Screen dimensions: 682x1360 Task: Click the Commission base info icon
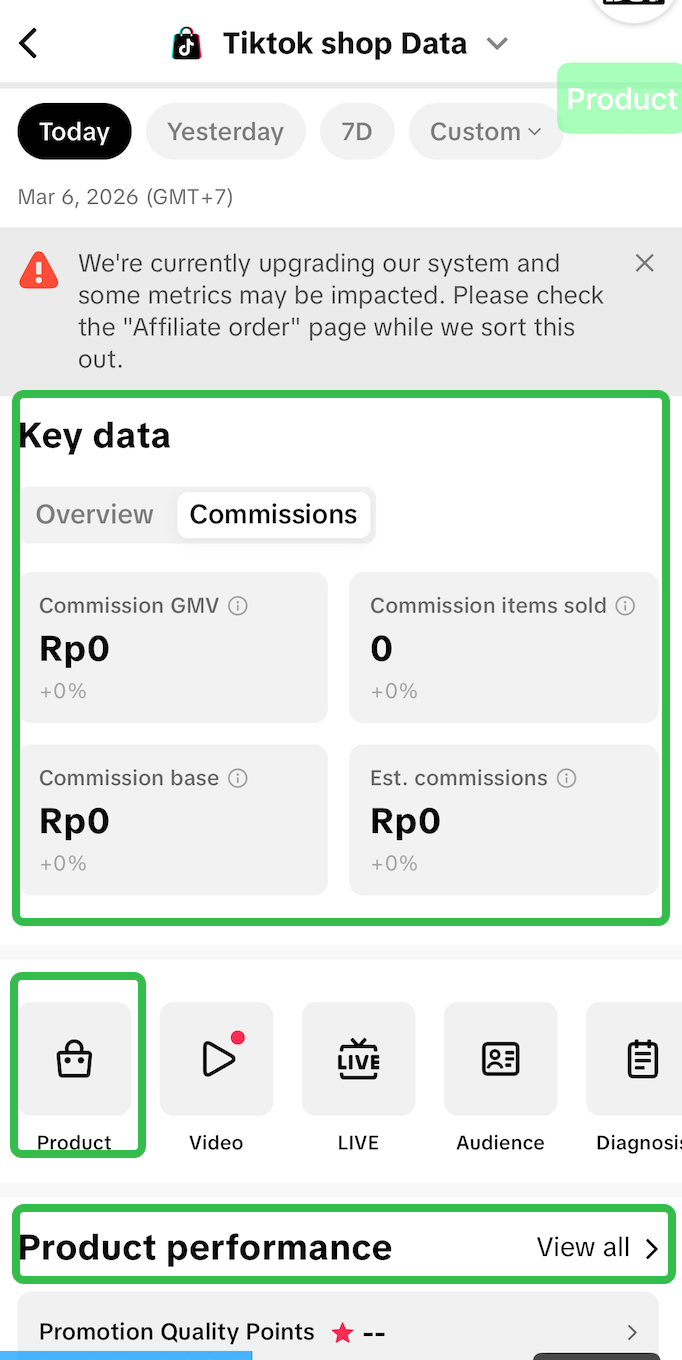pyautogui.click(x=238, y=778)
